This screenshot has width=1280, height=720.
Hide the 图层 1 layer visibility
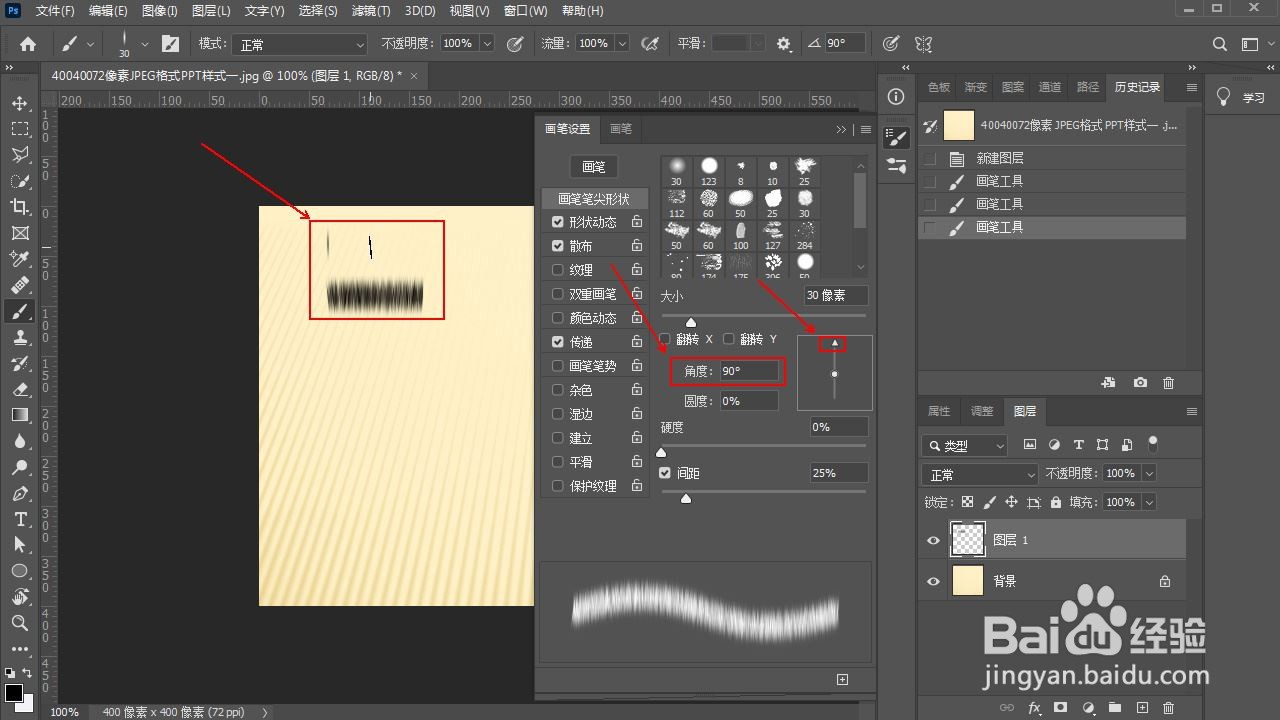(933, 540)
